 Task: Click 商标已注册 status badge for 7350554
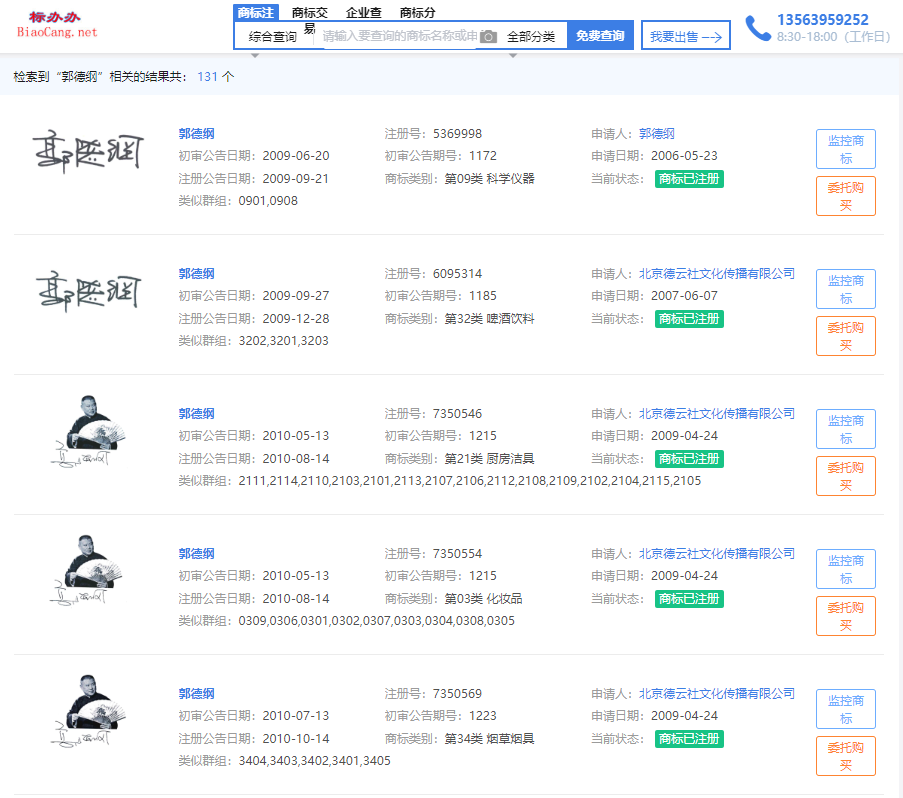689,599
